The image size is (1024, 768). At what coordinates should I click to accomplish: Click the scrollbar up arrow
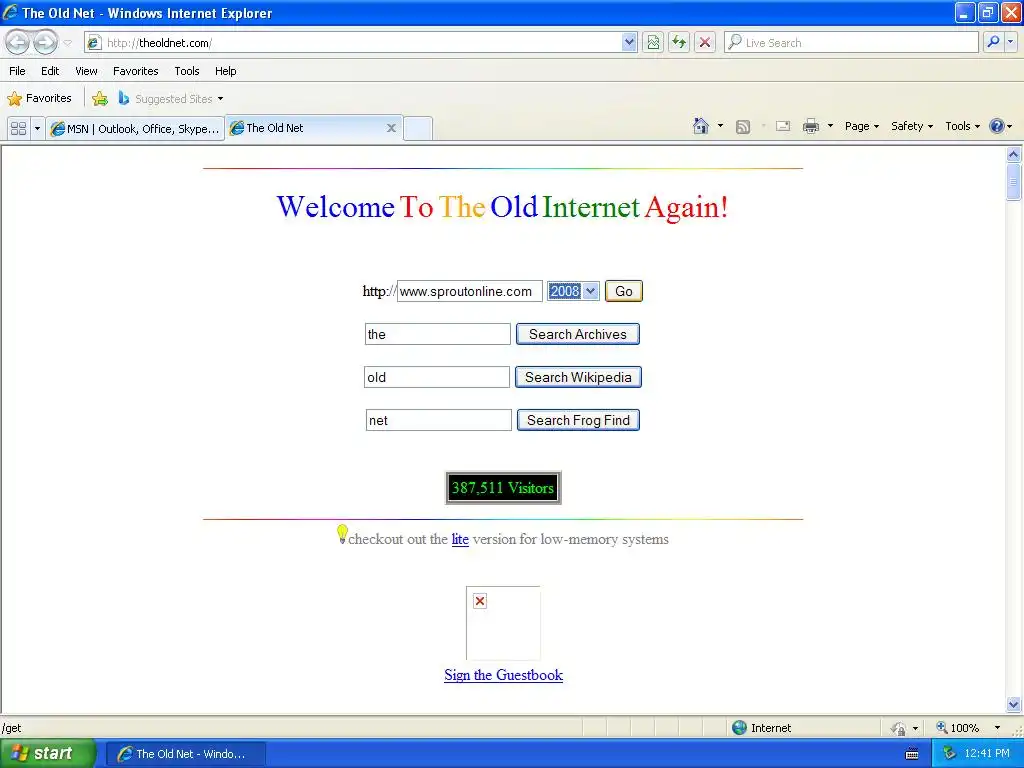1014,155
